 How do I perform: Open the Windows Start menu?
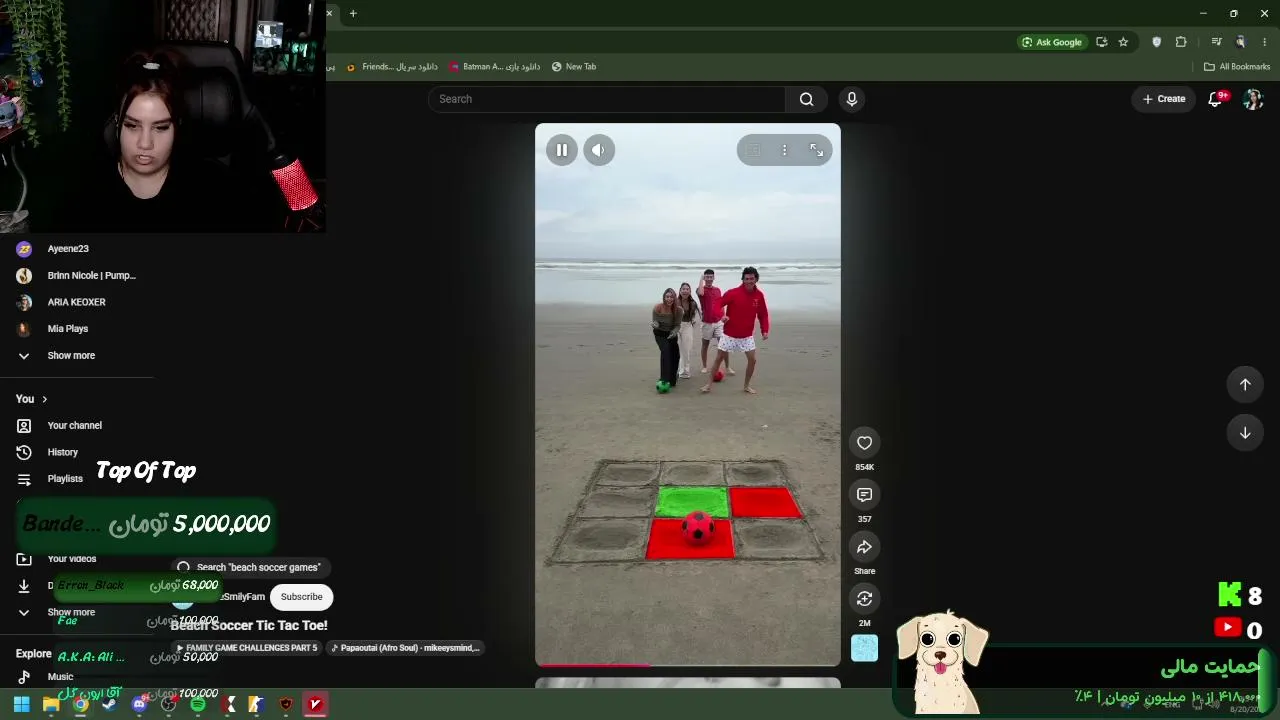[x=21, y=704]
